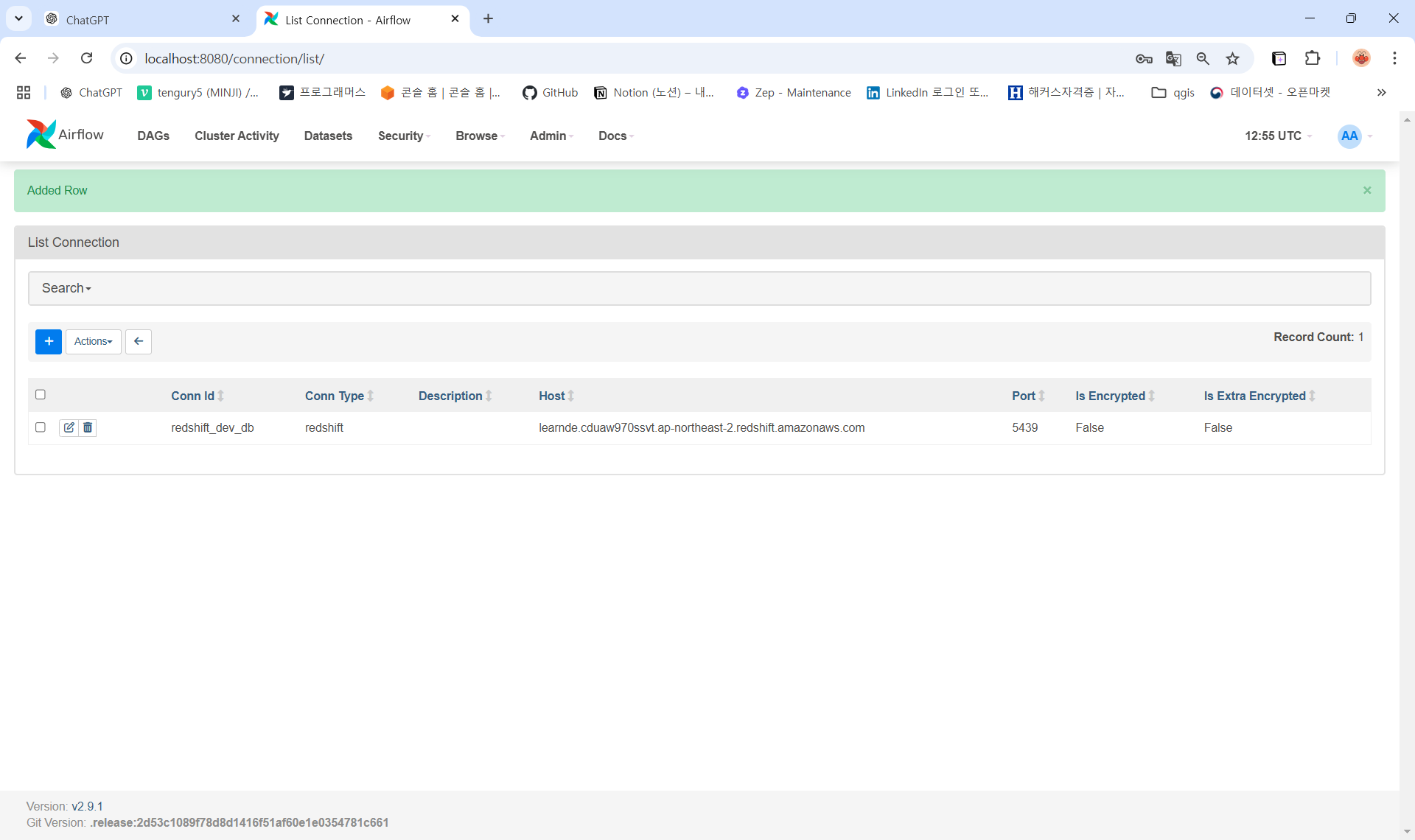The image size is (1415, 840).
Task: Check the redshift_dev_db row checkbox
Action: pos(41,427)
